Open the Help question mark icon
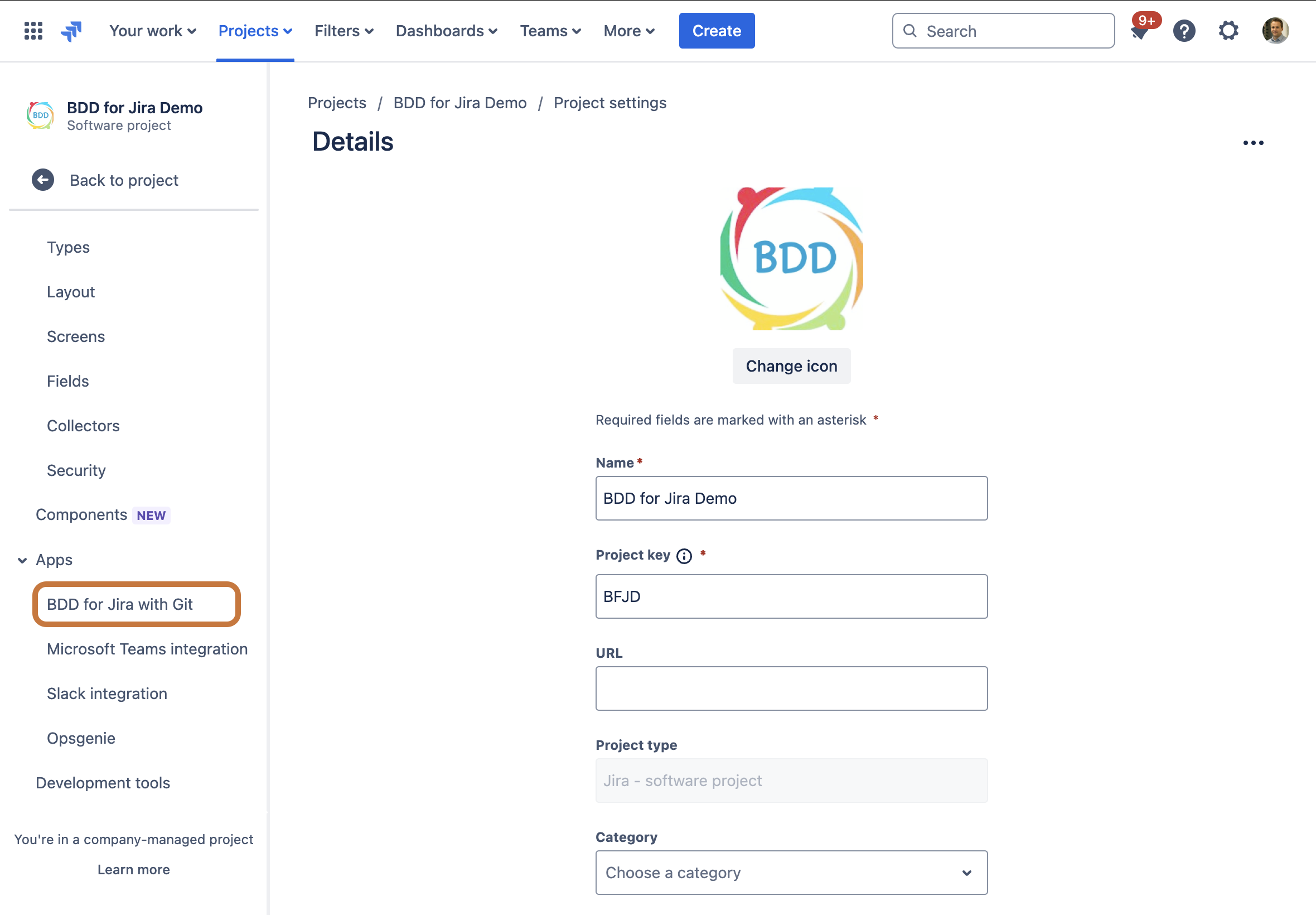1316x915 pixels. coord(1184,31)
